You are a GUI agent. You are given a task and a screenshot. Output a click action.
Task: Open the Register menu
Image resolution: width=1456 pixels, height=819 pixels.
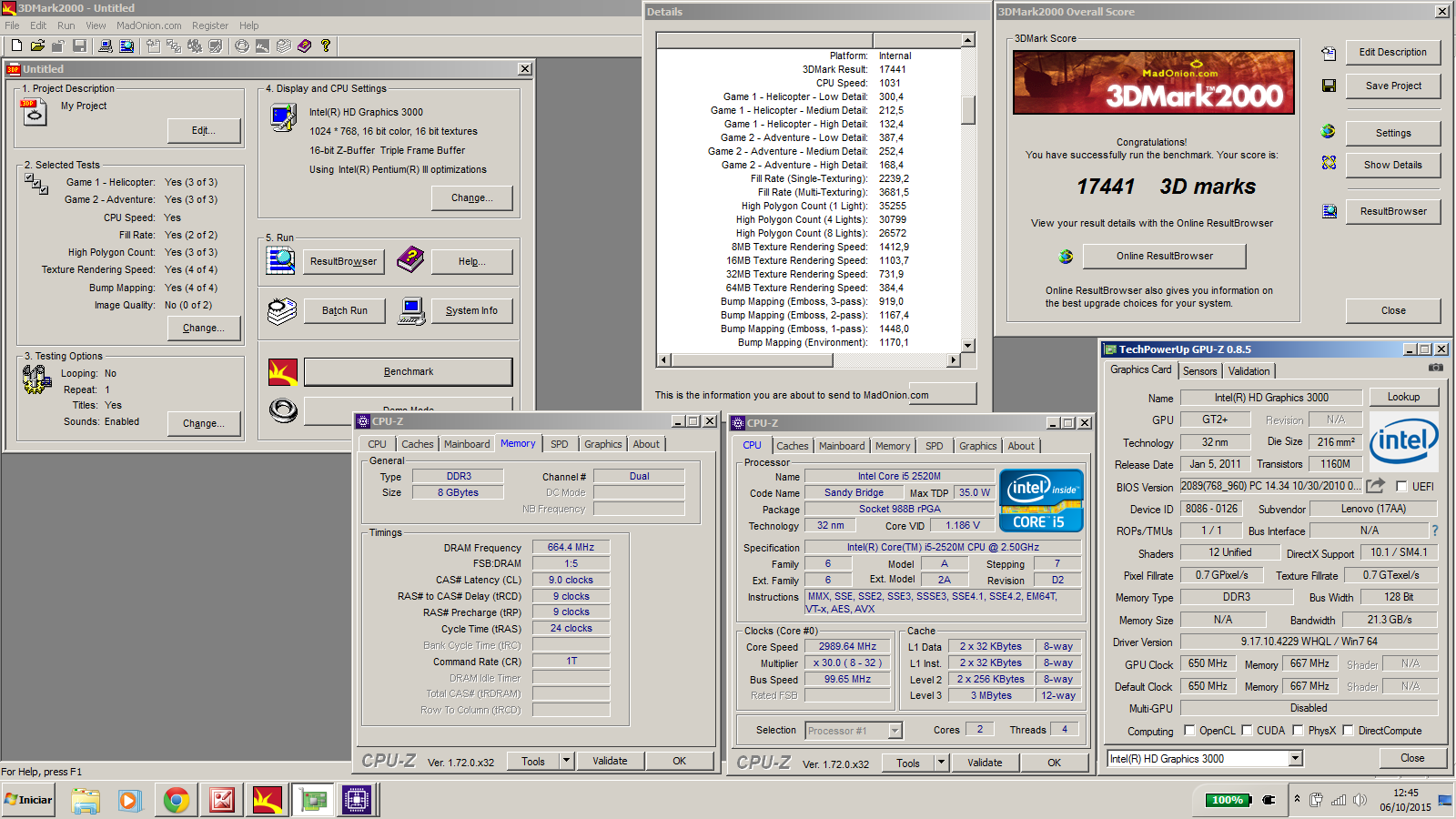click(x=210, y=25)
